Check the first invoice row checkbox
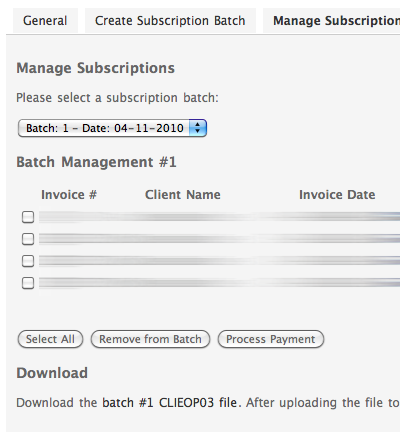Viewport: 400px width, 438px height. 28,217
